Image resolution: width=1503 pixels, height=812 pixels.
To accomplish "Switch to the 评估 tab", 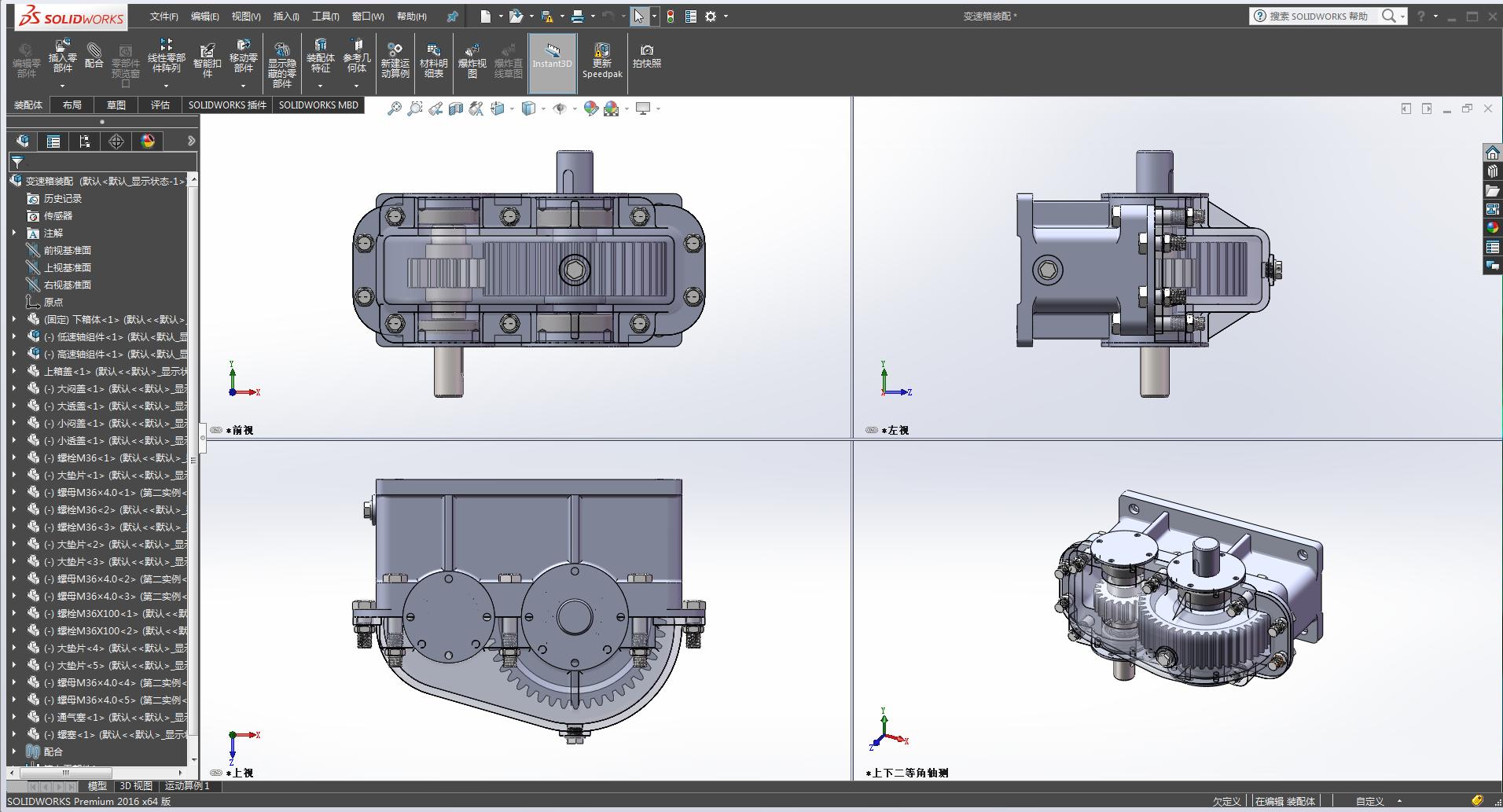I will (x=160, y=105).
